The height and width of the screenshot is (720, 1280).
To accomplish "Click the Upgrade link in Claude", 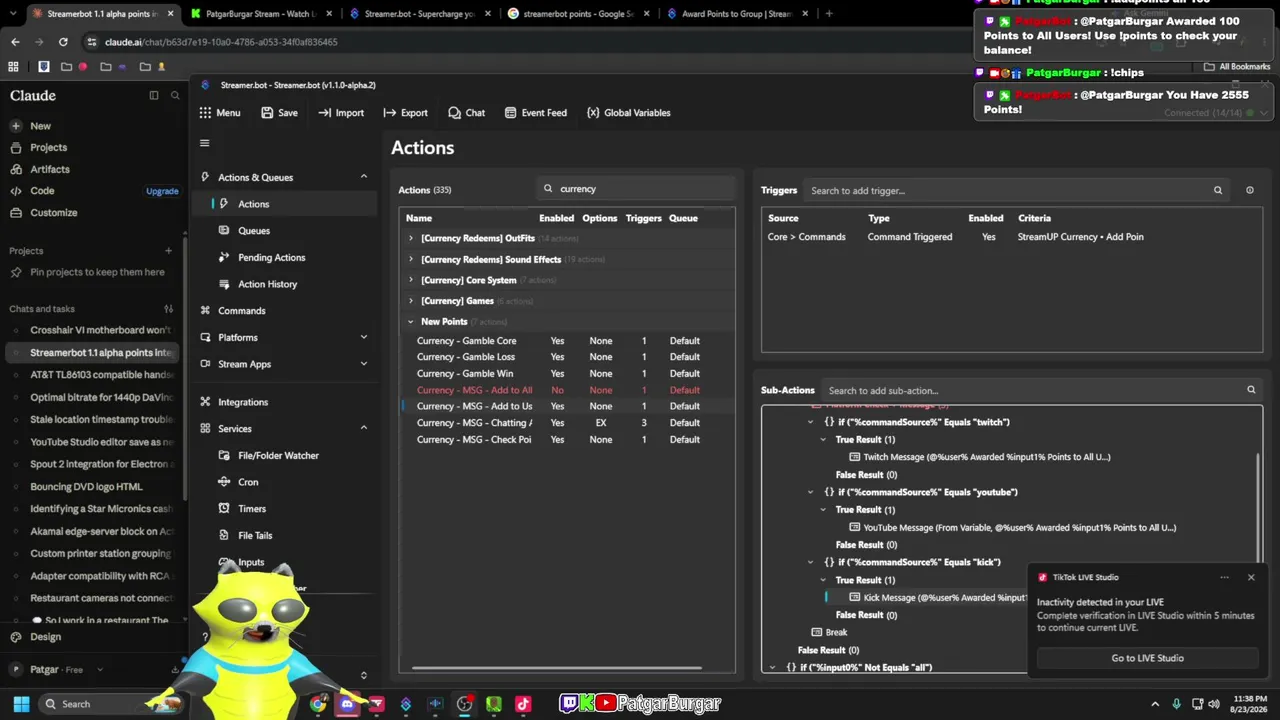I will [x=162, y=191].
